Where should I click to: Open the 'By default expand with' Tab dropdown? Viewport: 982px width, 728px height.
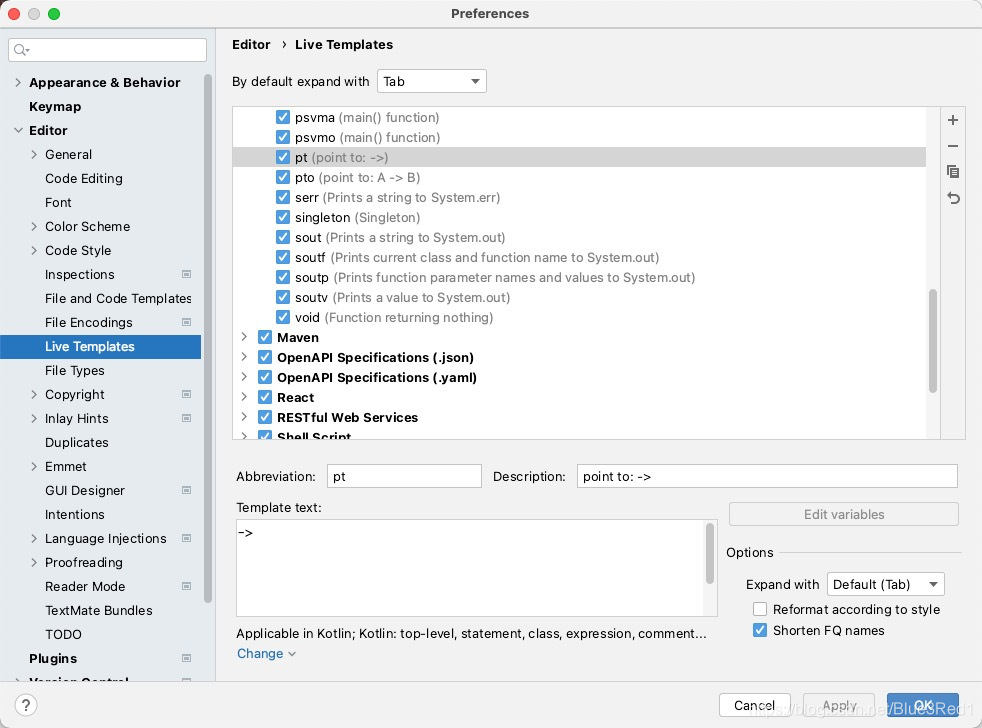coord(432,81)
